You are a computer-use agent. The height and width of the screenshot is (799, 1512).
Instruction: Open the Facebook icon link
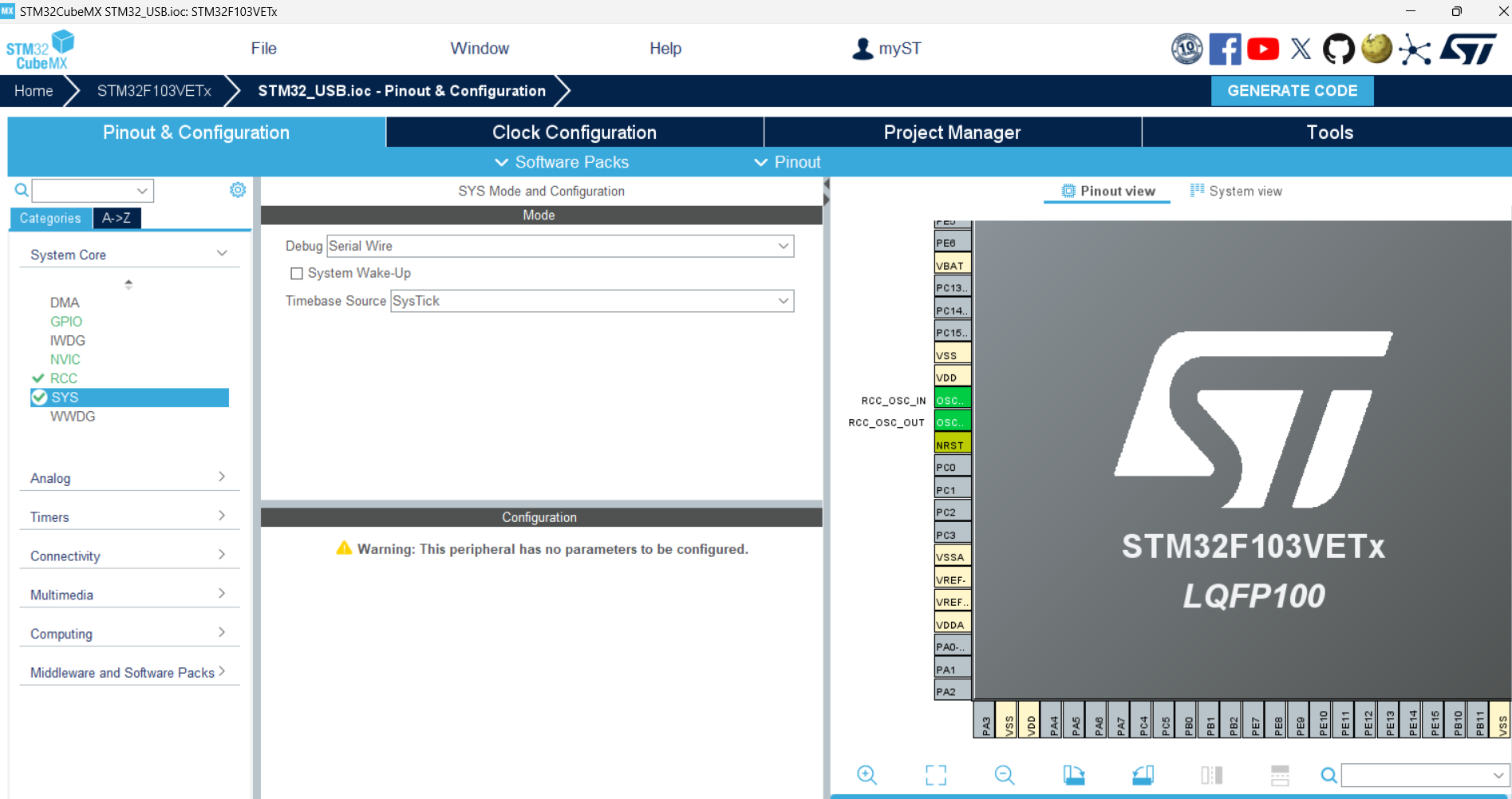[1225, 49]
